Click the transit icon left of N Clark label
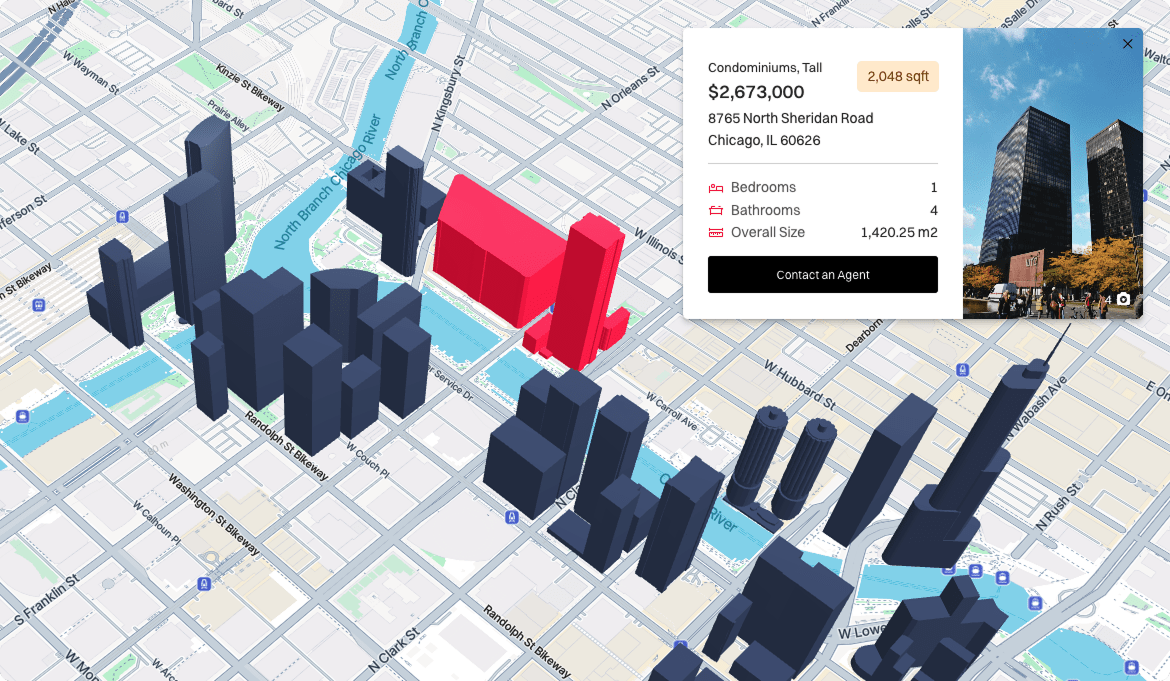The width and height of the screenshot is (1170, 681). (x=512, y=517)
